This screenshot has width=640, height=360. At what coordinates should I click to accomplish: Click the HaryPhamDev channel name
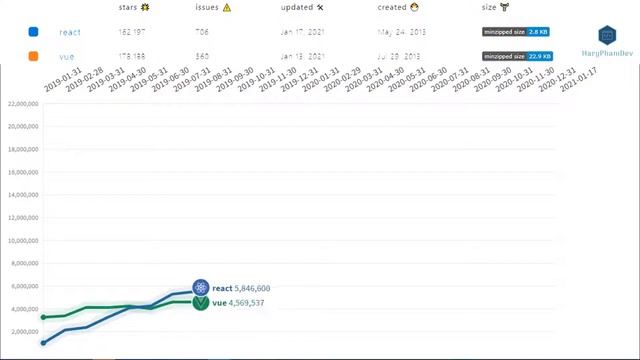[x=607, y=53]
